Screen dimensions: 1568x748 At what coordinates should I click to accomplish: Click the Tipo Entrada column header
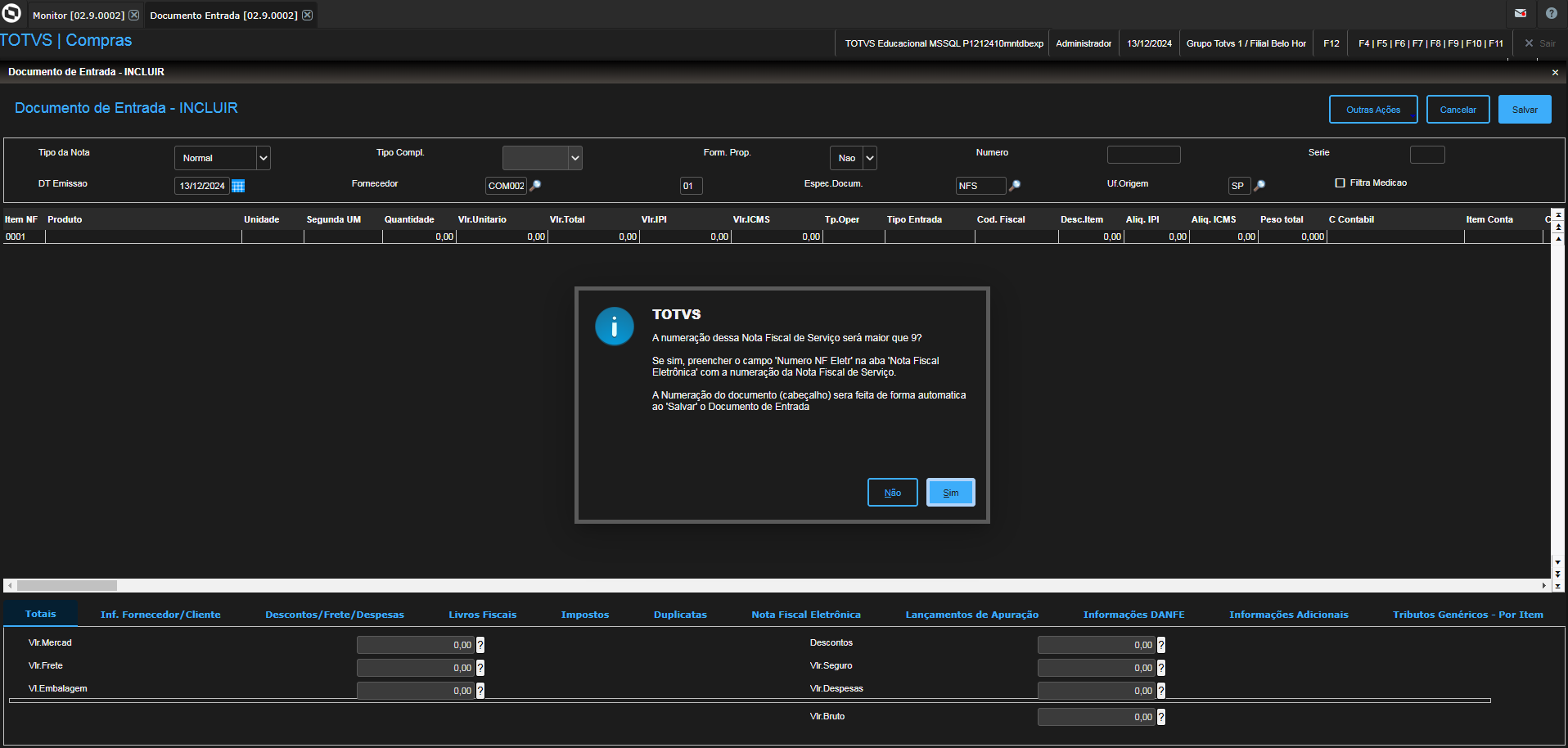tap(914, 219)
